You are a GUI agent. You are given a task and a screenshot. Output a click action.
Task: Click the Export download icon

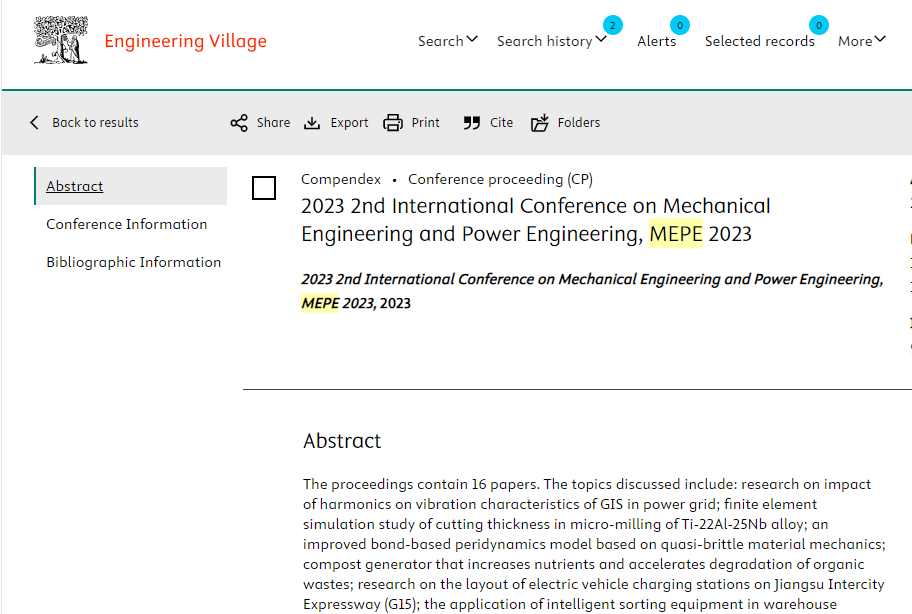[312, 123]
